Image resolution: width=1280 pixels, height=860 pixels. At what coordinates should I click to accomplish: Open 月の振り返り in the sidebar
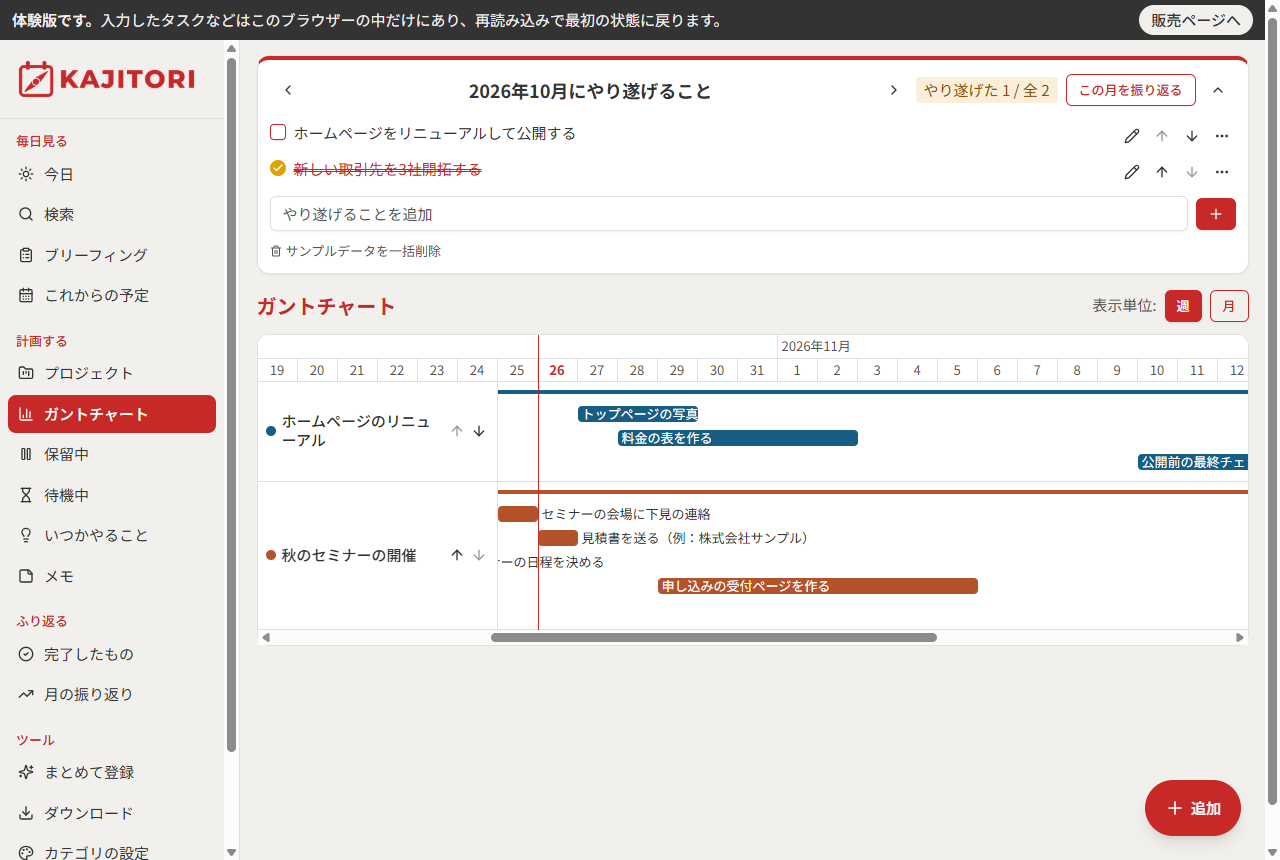click(112, 694)
